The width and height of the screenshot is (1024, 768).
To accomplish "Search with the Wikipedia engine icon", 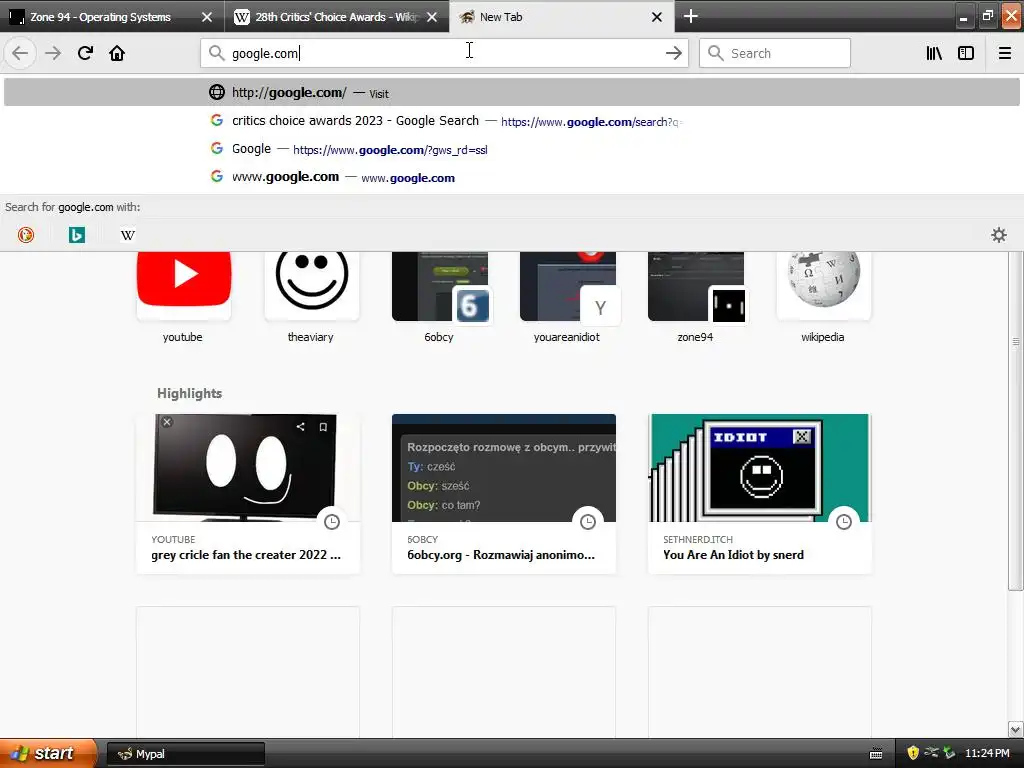I will coord(128,235).
